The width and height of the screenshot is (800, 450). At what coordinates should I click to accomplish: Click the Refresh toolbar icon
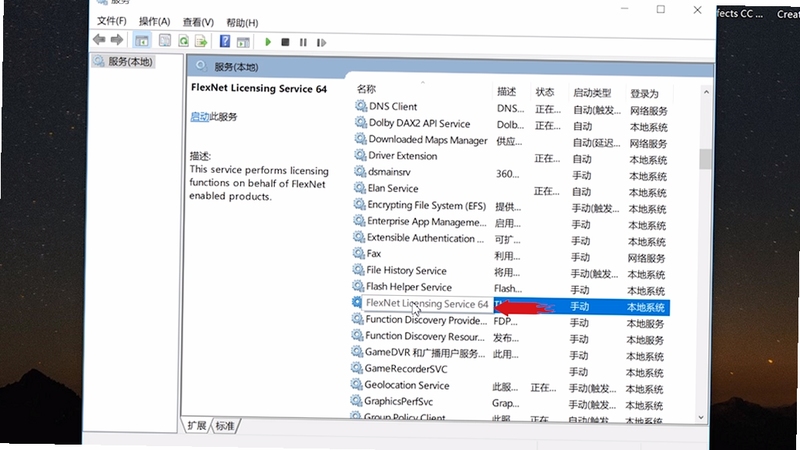(x=183, y=41)
